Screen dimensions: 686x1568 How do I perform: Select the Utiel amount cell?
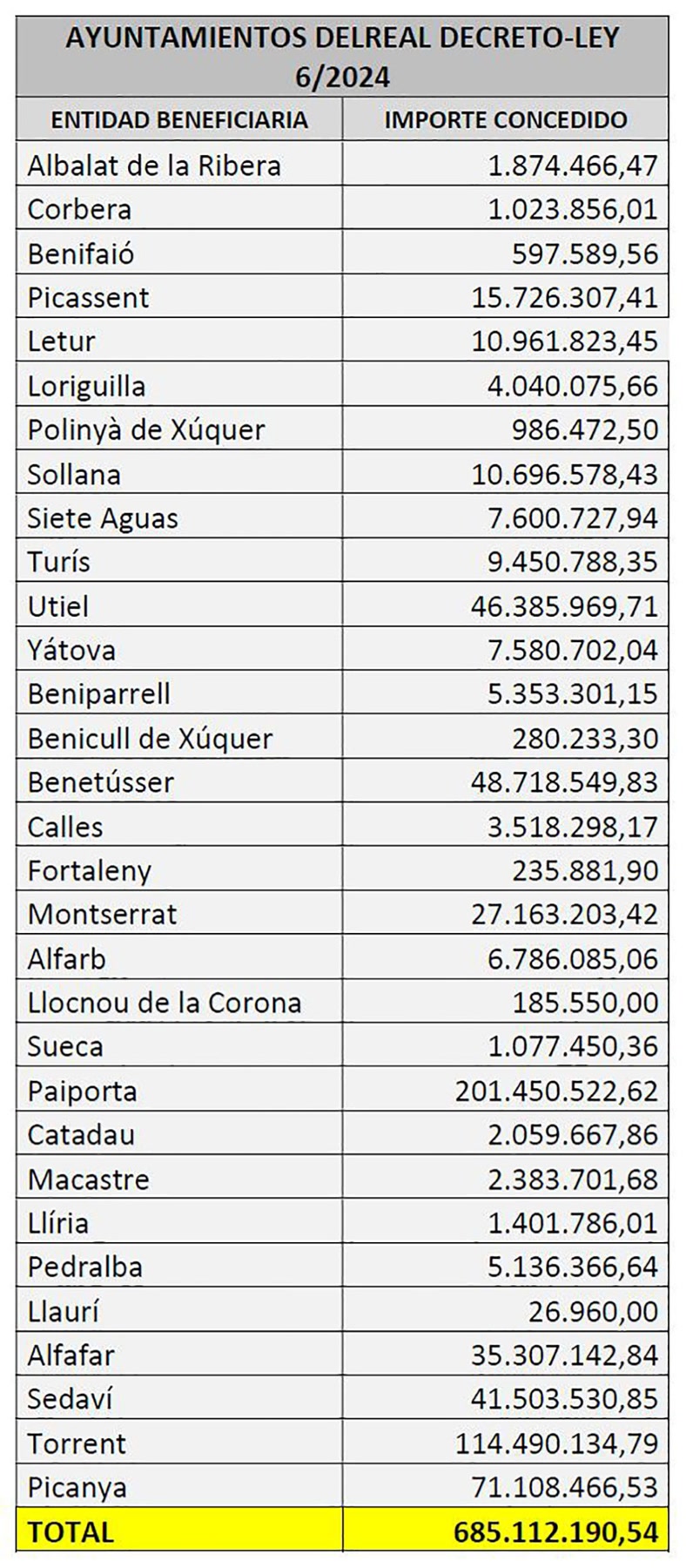click(506, 605)
